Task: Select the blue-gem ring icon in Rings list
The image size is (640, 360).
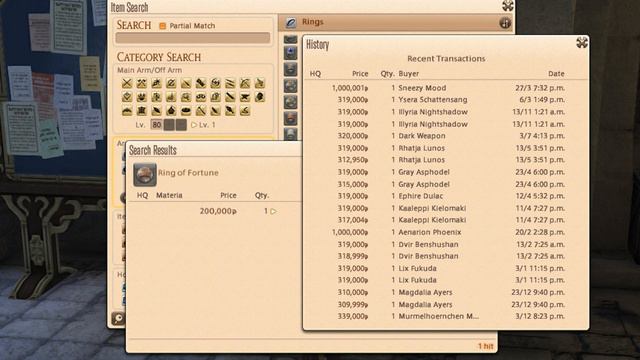Action: point(290,52)
